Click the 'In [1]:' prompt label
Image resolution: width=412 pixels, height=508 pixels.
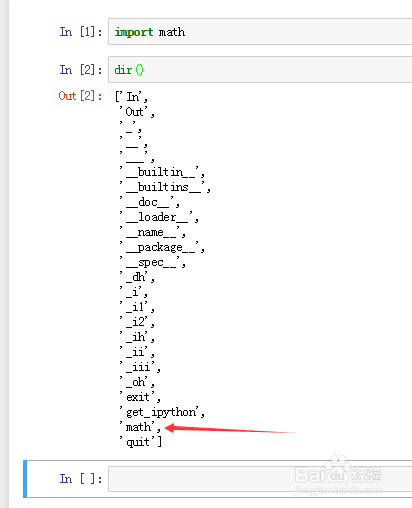pyautogui.click(x=81, y=32)
